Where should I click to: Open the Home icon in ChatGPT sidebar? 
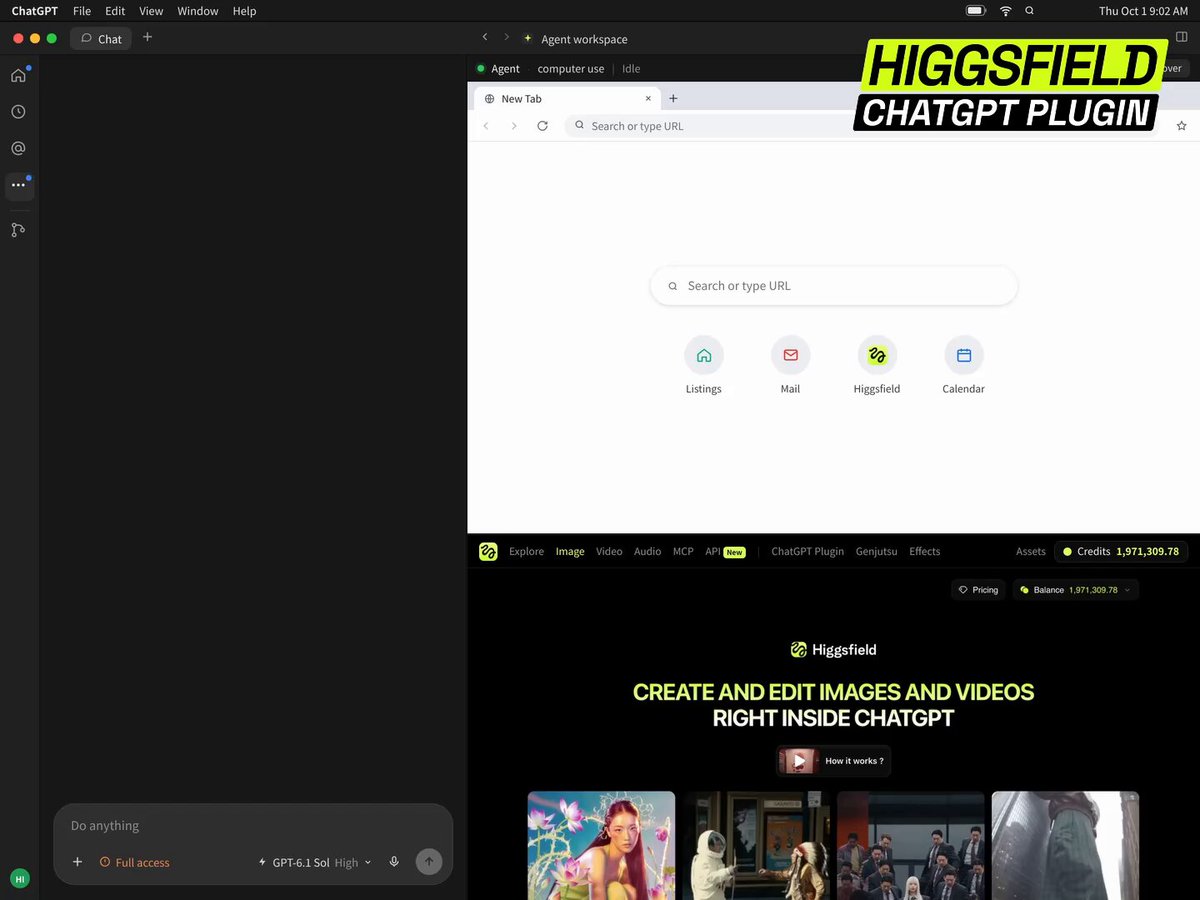pos(18,75)
